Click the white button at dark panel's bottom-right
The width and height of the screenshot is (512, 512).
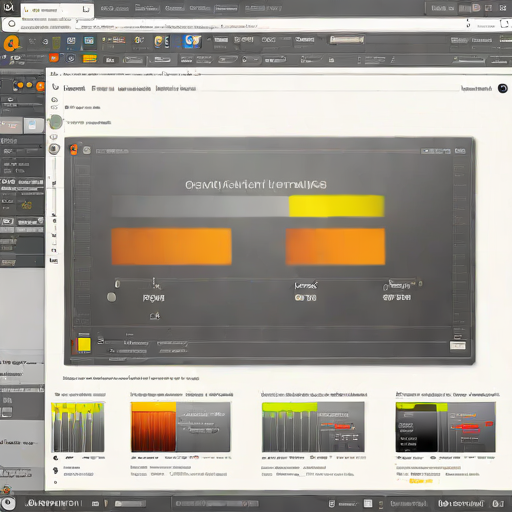click(458, 346)
